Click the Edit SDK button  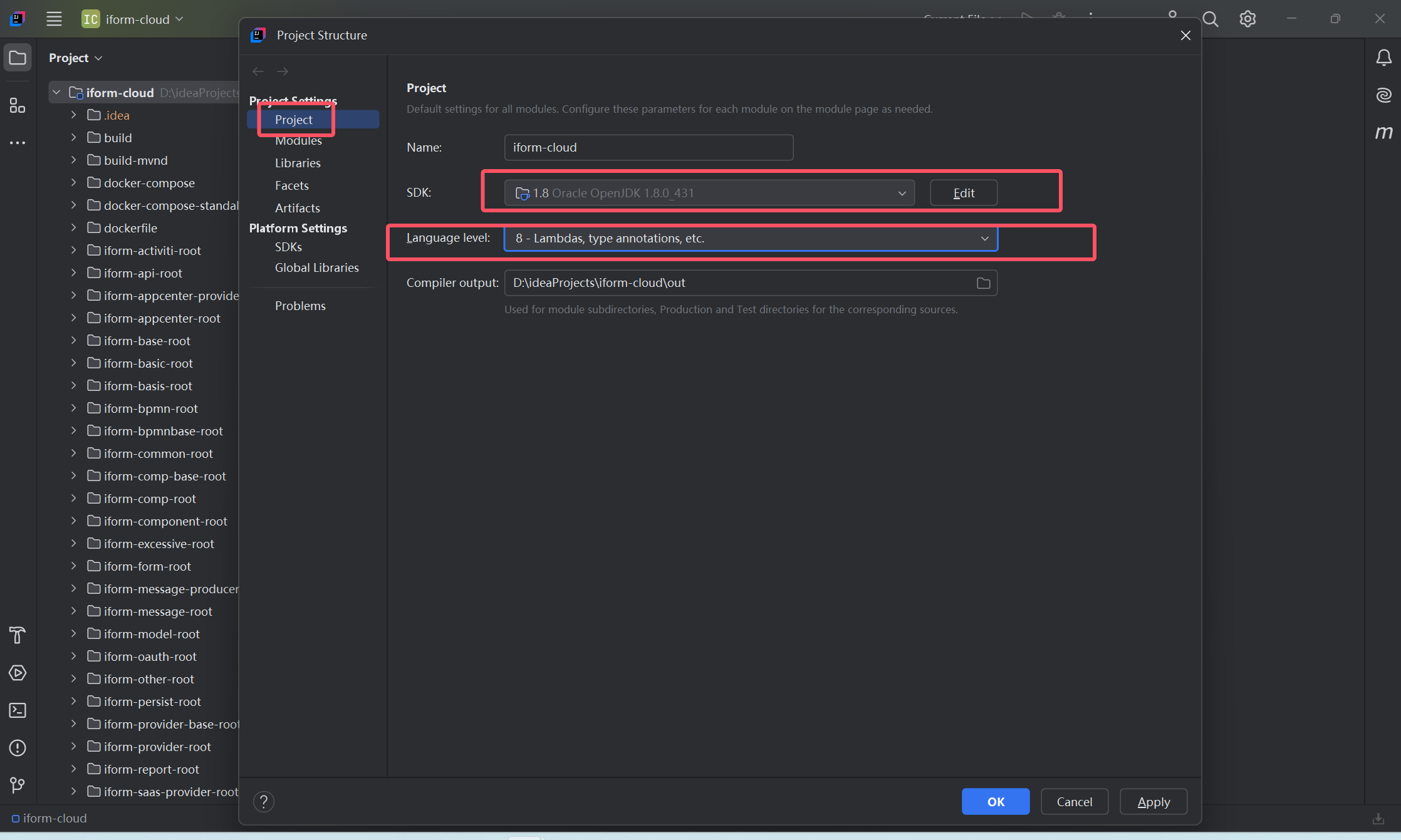[x=963, y=193]
